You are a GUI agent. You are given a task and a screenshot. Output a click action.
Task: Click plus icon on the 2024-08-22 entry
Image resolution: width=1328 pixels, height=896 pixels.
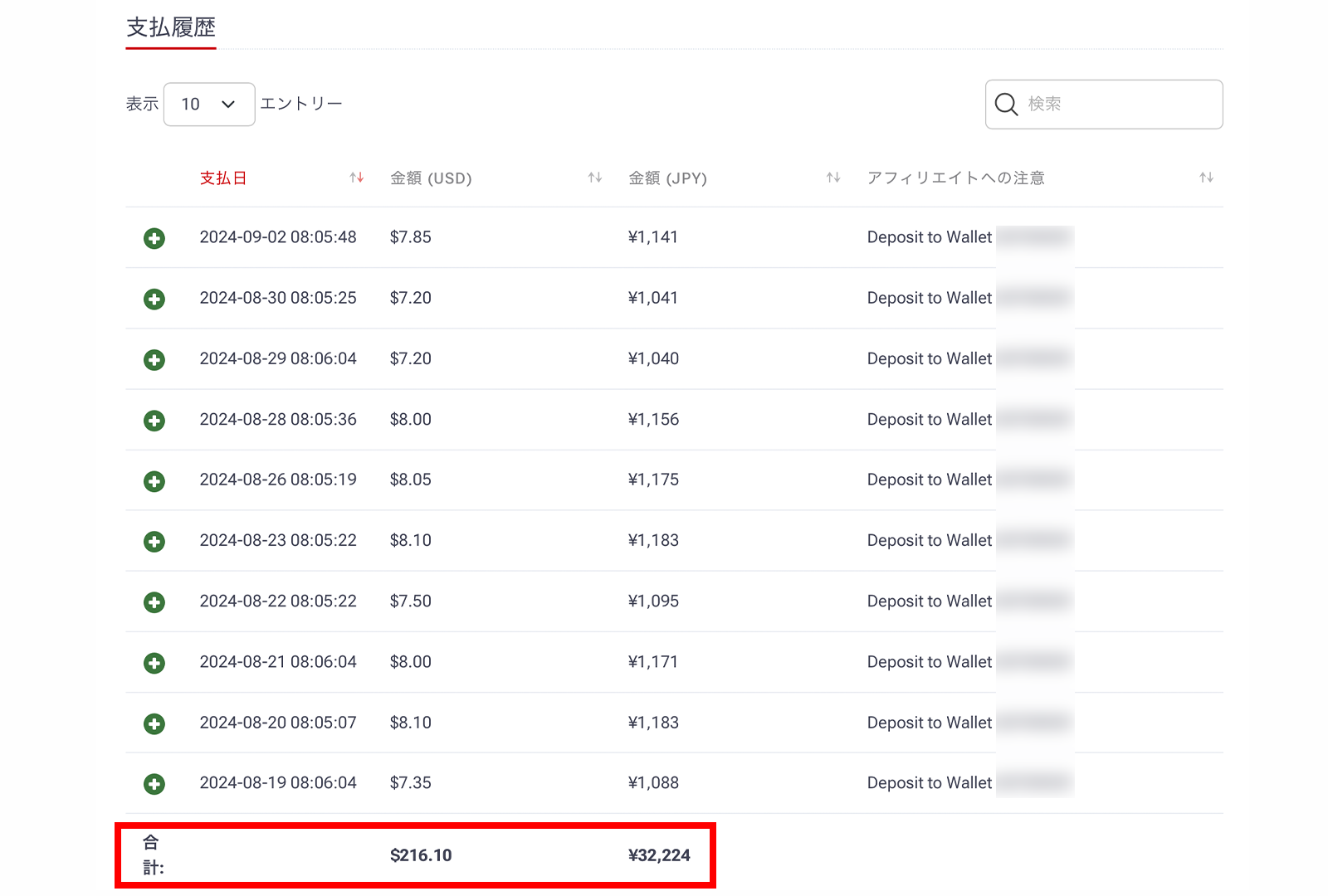(154, 602)
